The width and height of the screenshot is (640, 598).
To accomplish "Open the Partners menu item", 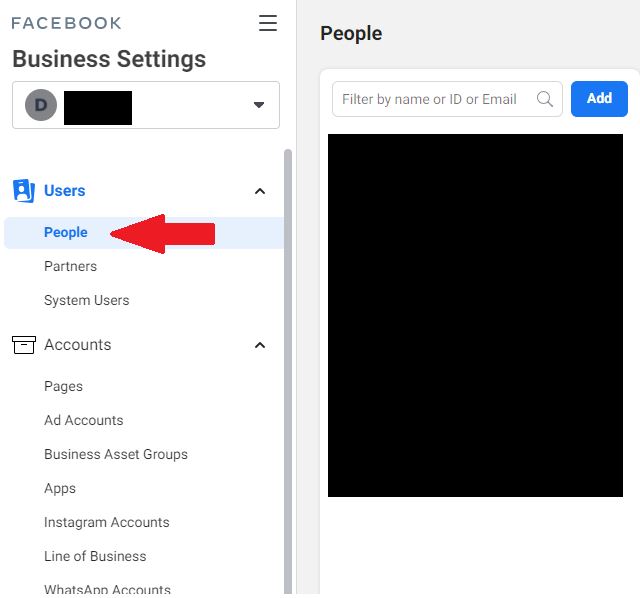I will point(70,266).
